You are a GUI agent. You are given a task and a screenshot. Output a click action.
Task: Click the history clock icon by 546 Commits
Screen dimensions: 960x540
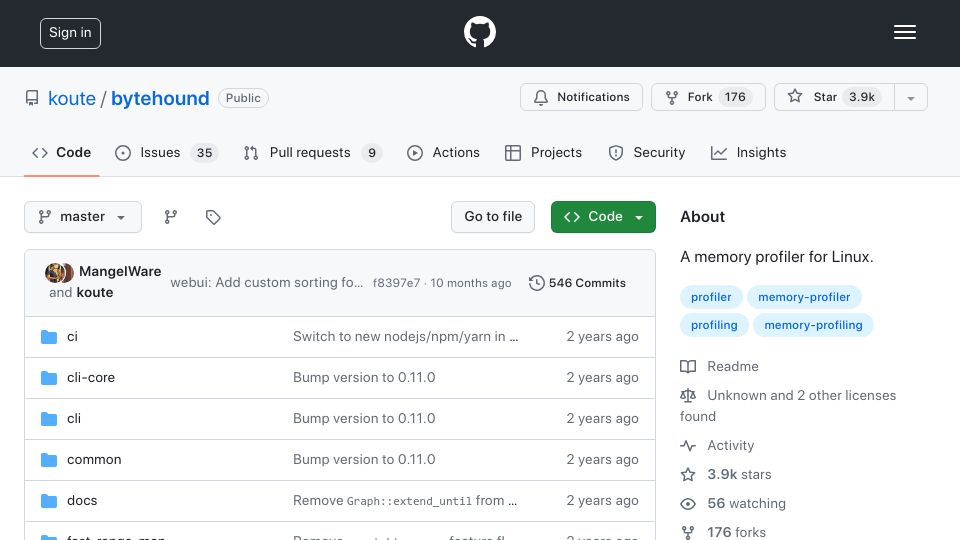[536, 283]
